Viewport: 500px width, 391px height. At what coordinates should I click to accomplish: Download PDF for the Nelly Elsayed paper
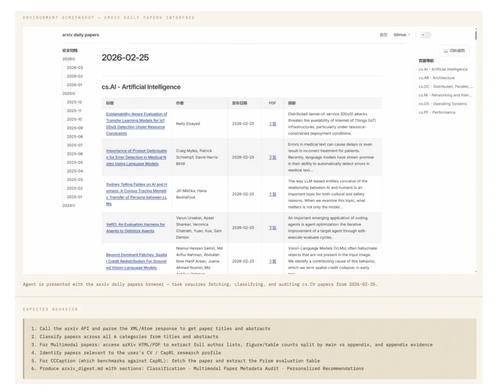pos(273,124)
